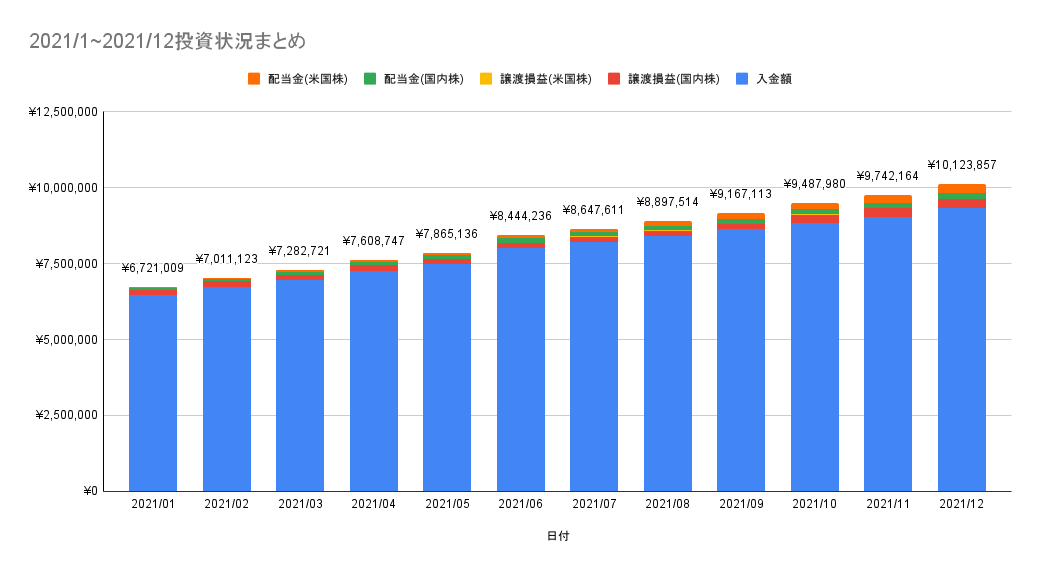Click the blue bar for 2021/06
This screenshot has width=1040, height=572.
(521, 370)
